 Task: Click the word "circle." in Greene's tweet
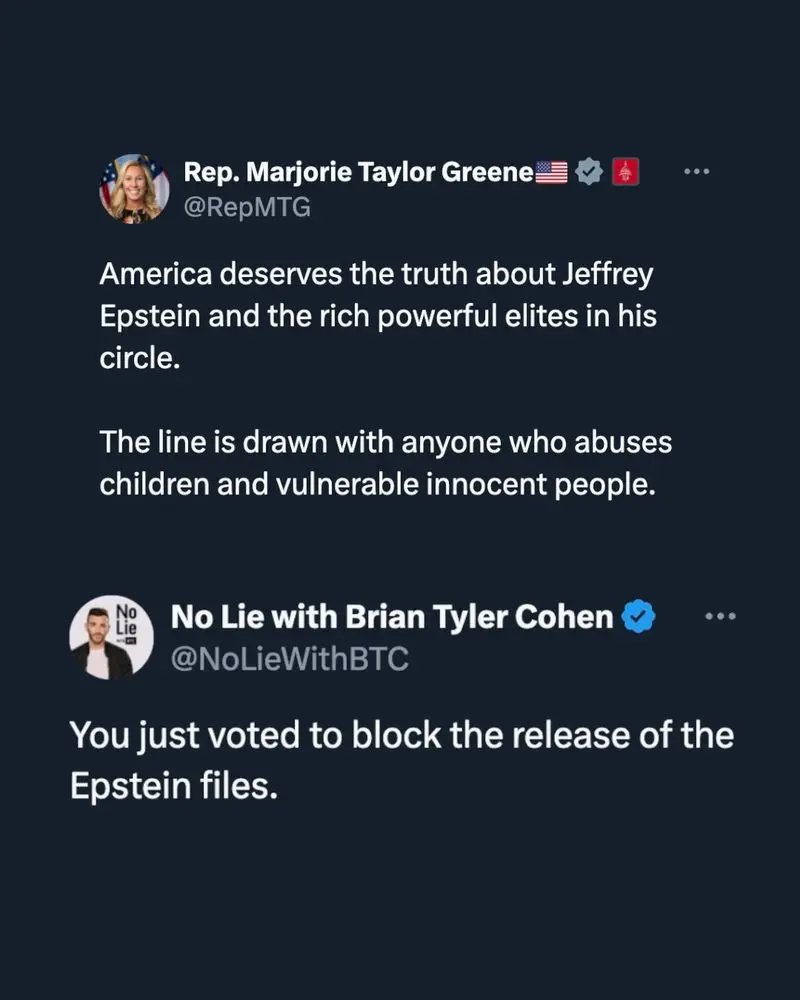139,357
